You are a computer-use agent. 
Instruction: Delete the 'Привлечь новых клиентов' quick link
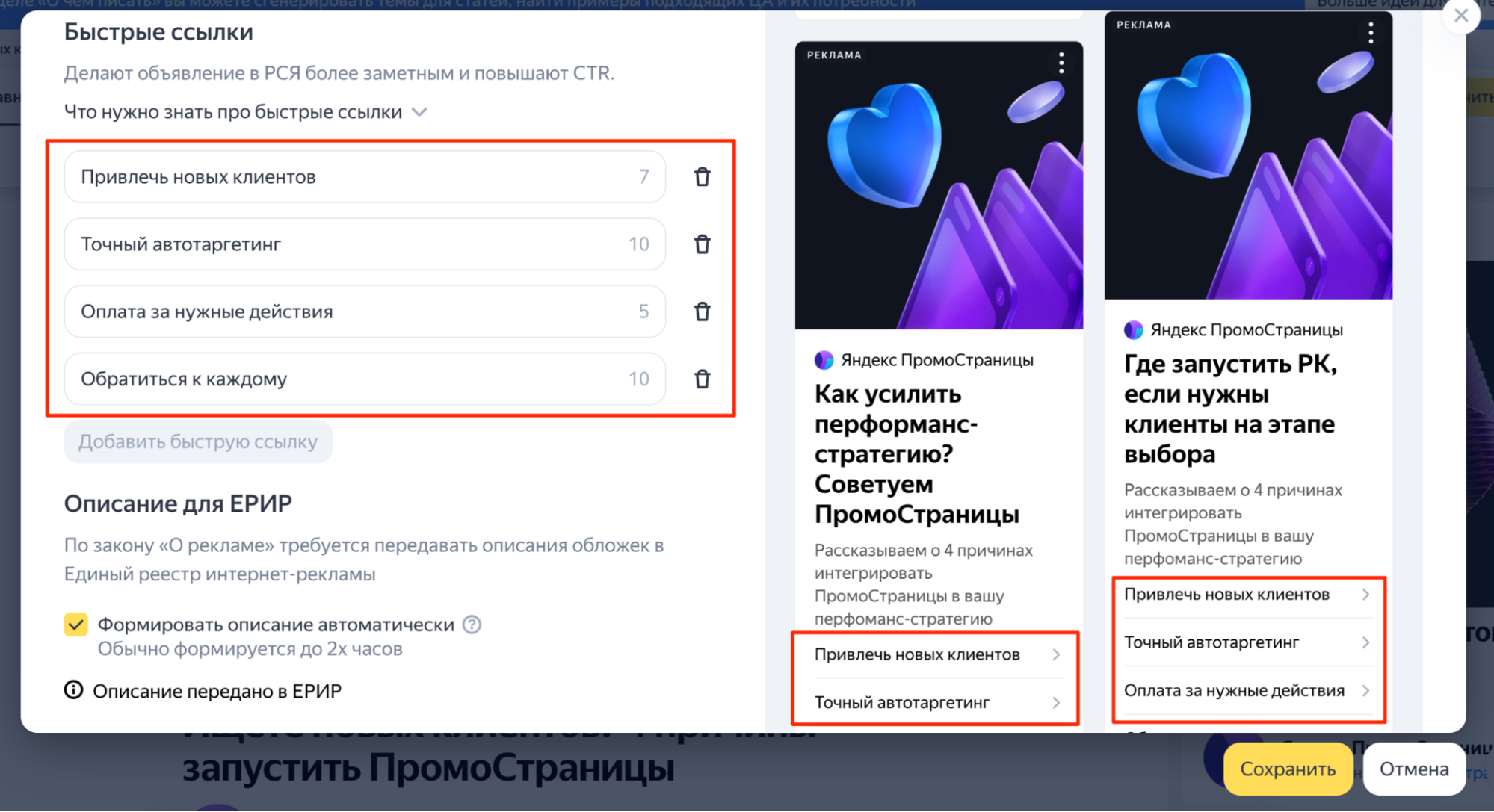pyautogui.click(x=702, y=177)
